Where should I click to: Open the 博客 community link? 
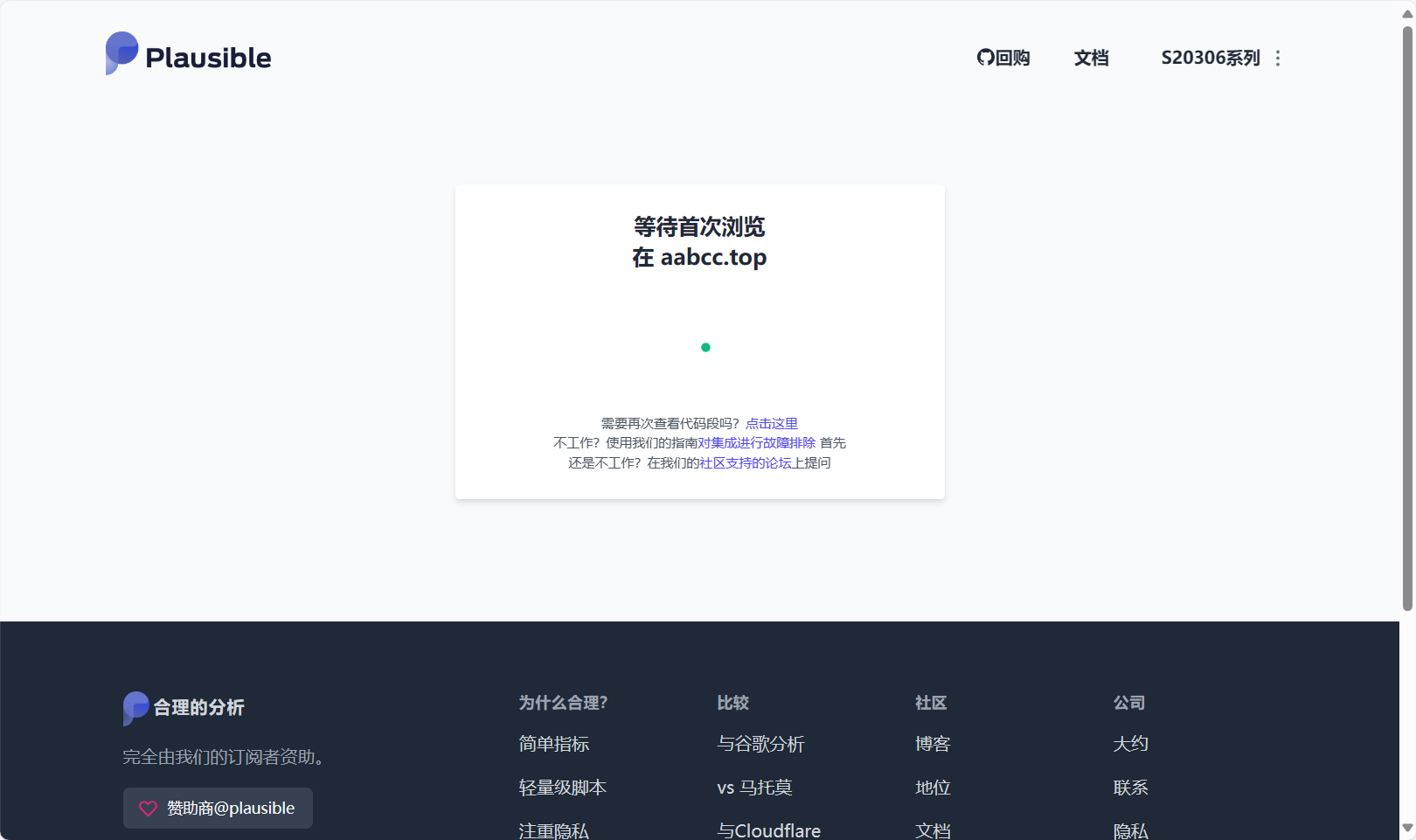tap(933, 744)
